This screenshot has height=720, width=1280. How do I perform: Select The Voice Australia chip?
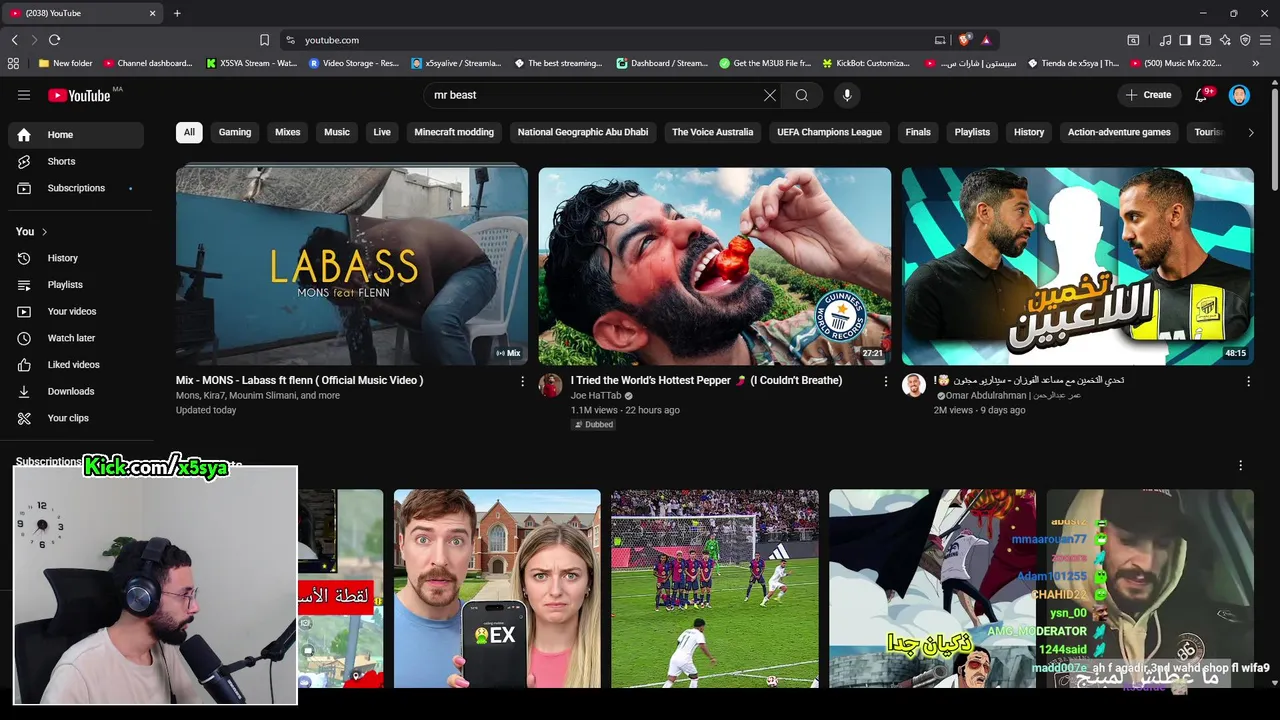click(x=713, y=132)
